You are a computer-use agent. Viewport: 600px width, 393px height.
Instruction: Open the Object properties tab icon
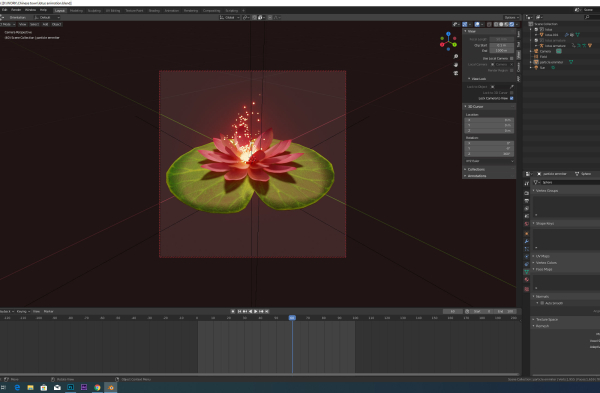[527, 233]
